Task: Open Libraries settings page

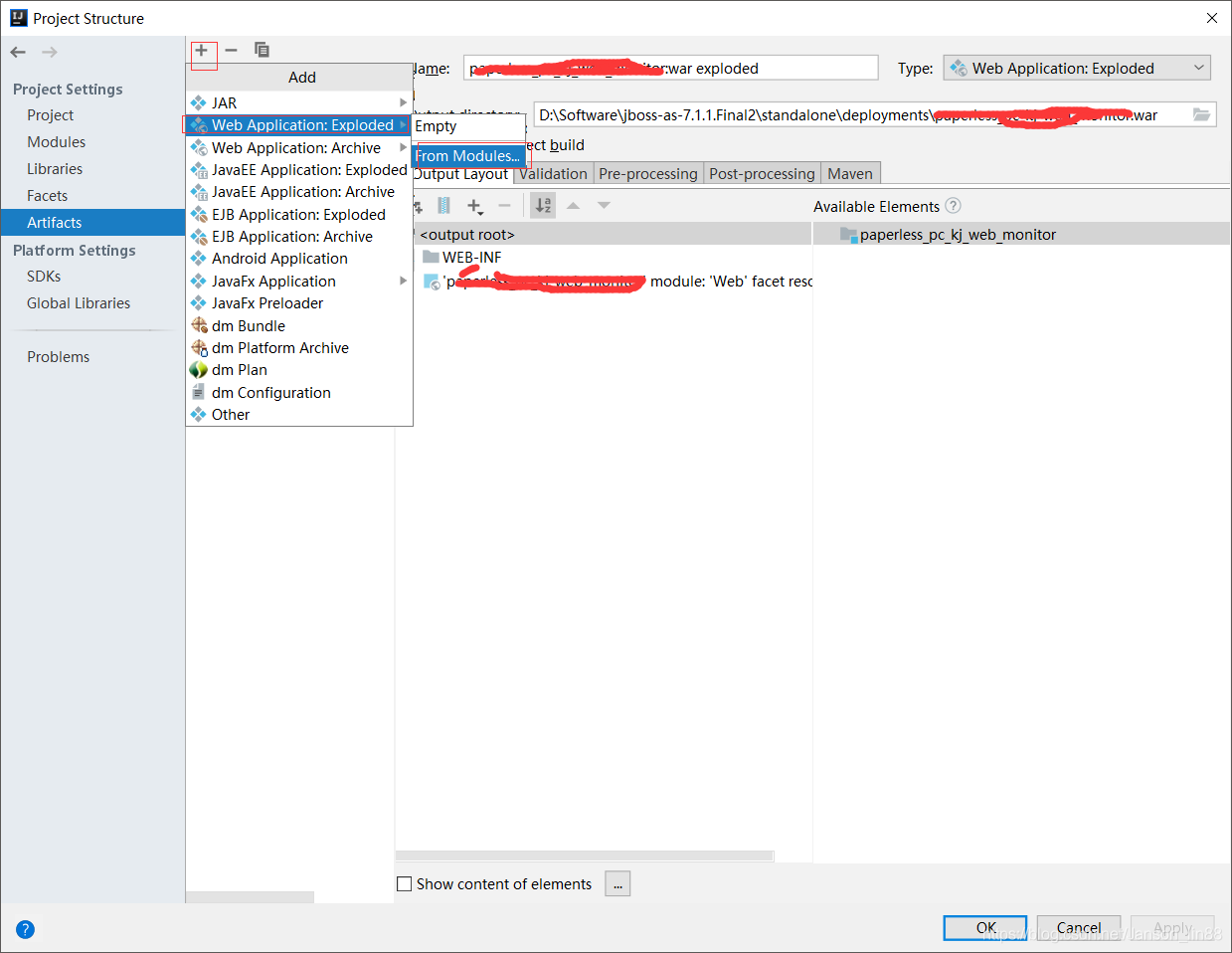Action: pos(55,169)
